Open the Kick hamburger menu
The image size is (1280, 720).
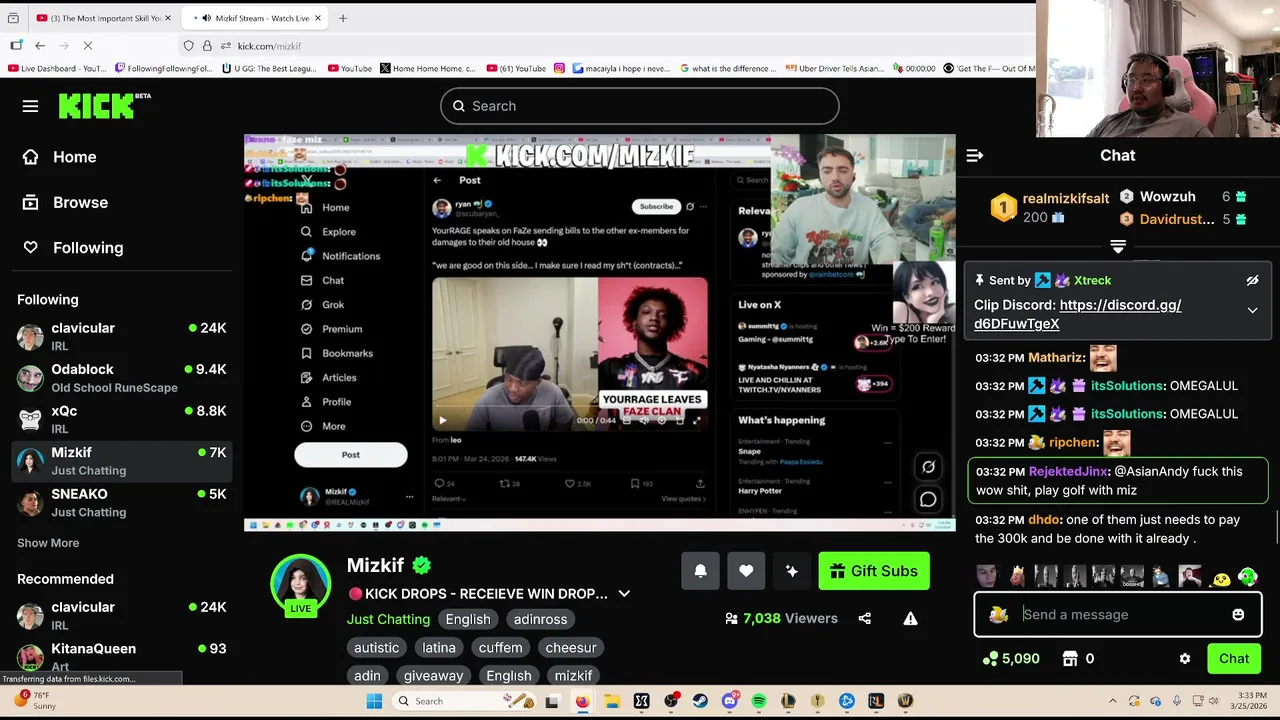[x=30, y=106]
